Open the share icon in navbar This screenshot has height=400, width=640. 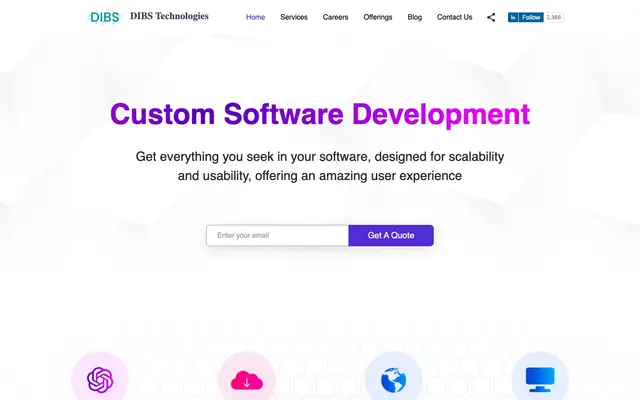[491, 17]
